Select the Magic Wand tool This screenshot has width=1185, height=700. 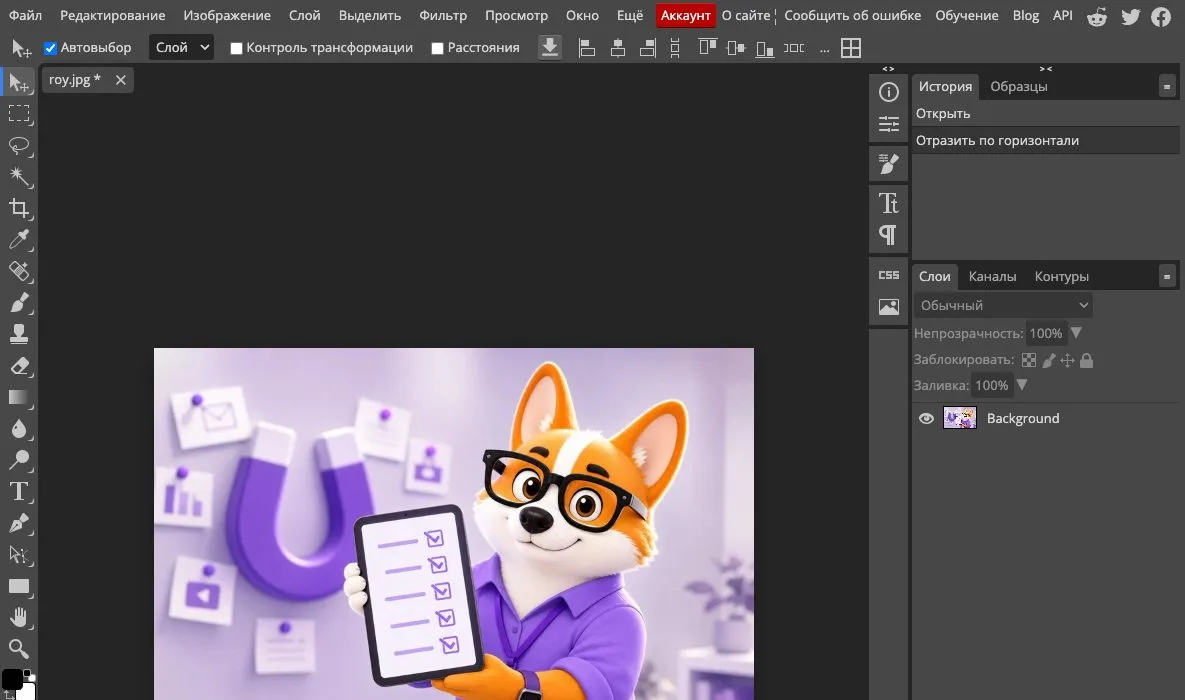coord(19,177)
